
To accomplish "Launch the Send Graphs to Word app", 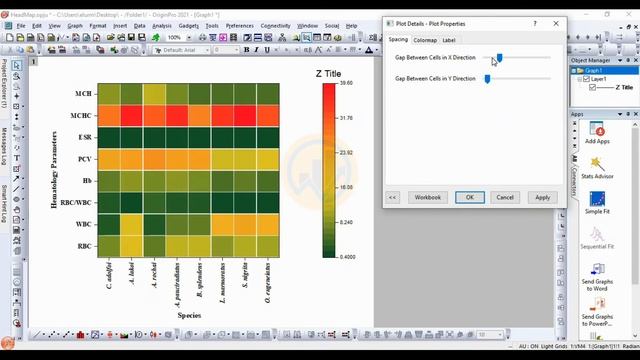I will click(x=597, y=277).
